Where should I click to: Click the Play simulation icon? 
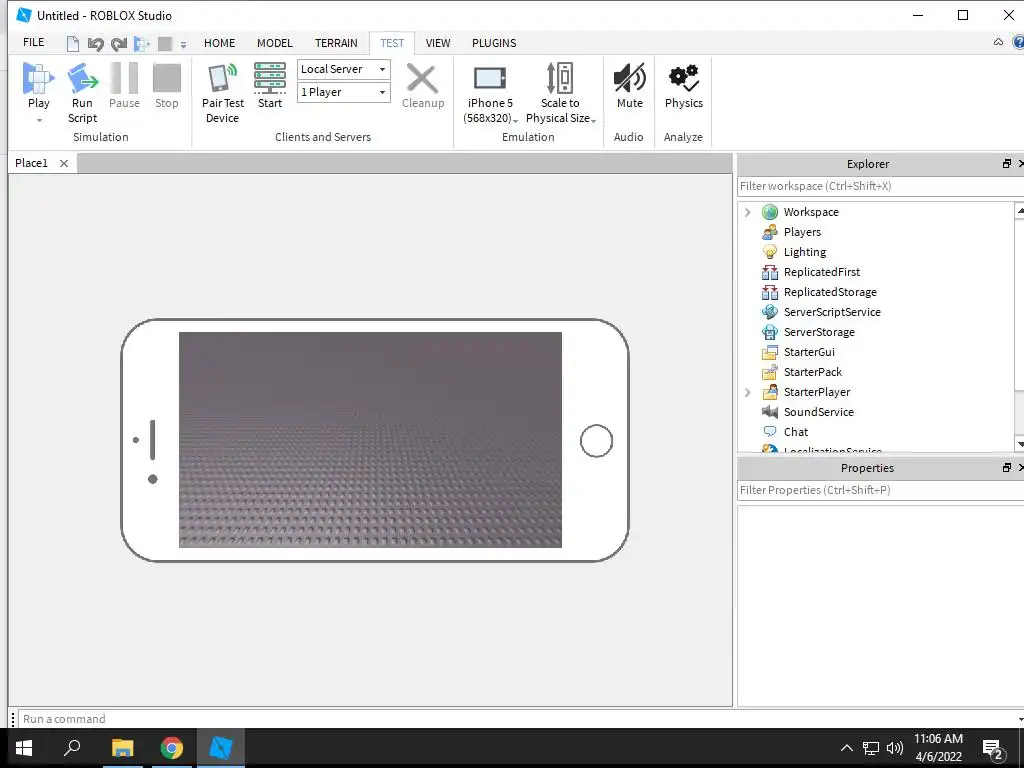click(x=38, y=78)
